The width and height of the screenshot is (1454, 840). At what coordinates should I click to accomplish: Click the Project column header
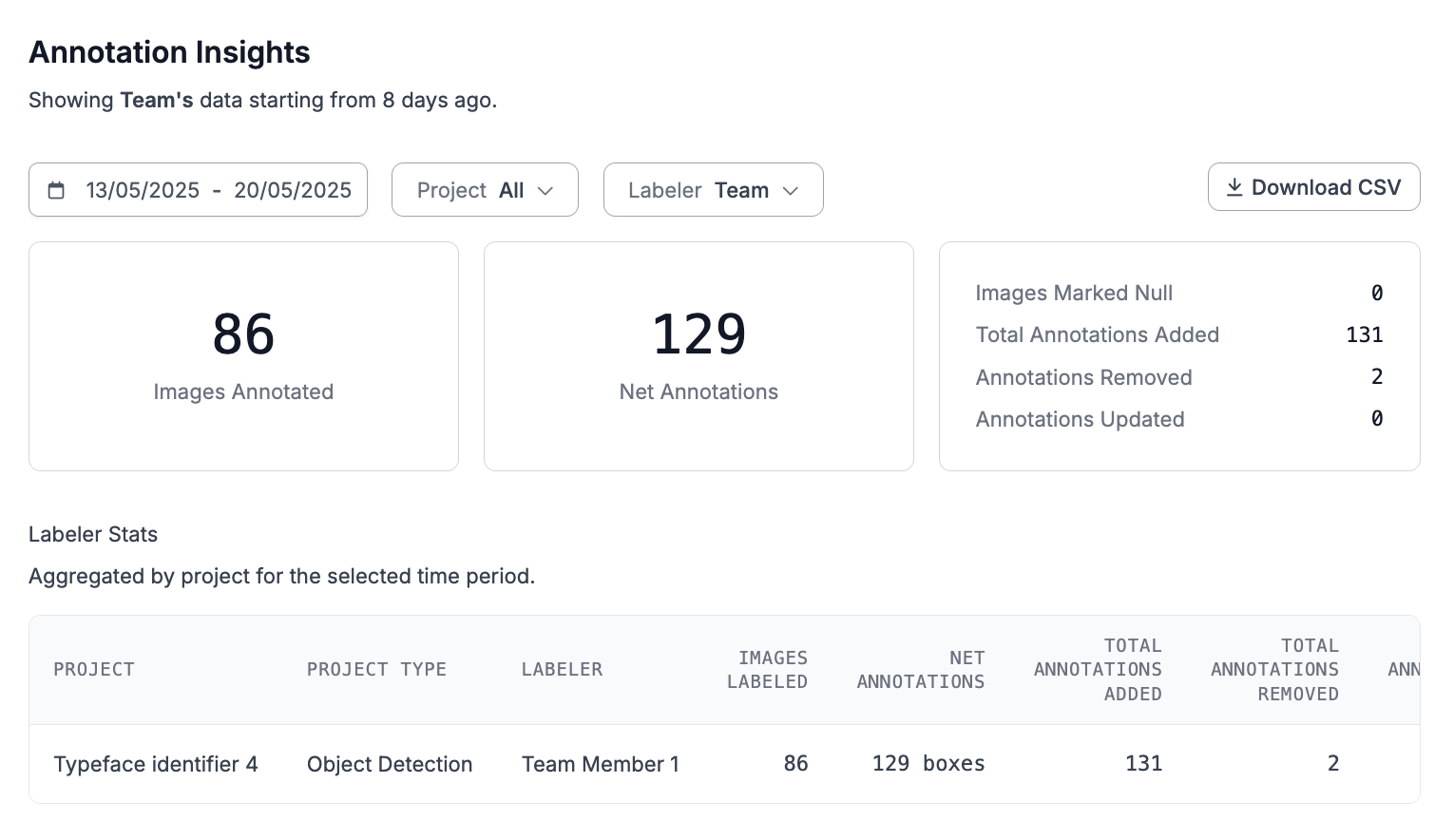tap(94, 670)
